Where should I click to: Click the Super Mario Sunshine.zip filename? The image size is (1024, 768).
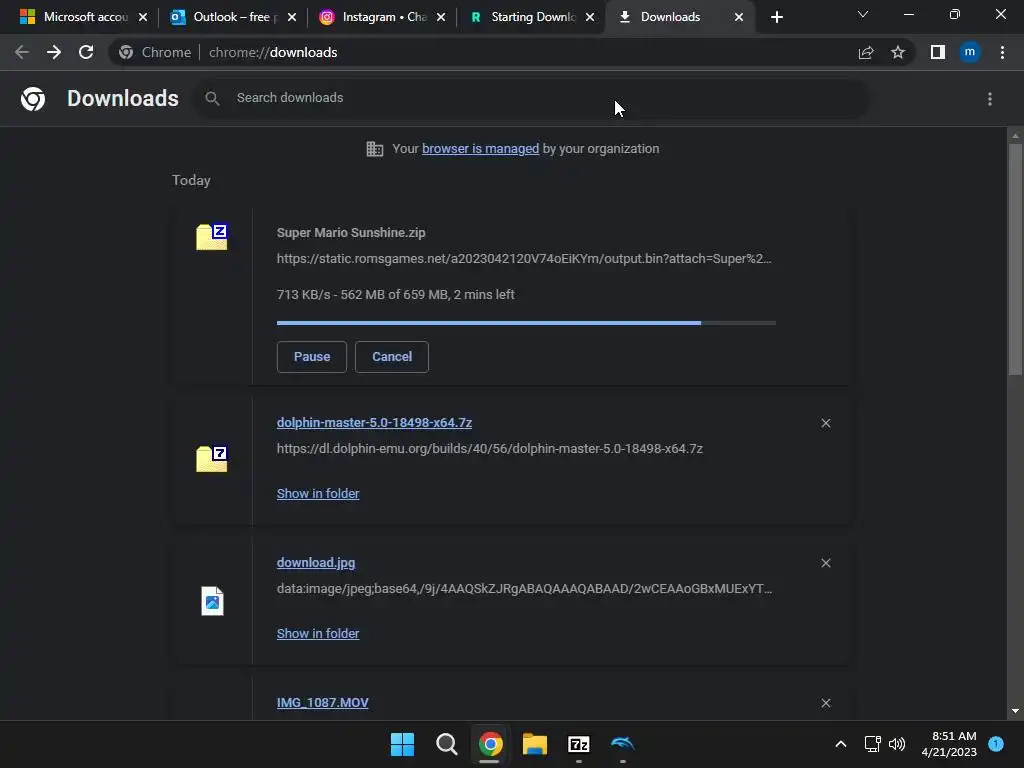351,232
